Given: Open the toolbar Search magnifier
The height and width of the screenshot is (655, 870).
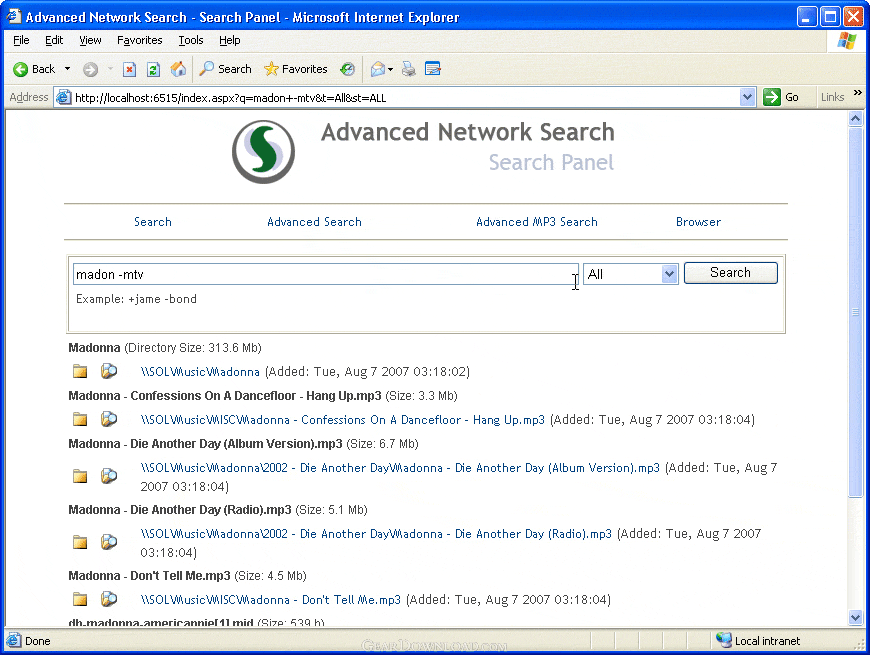Looking at the screenshot, I should 206,69.
